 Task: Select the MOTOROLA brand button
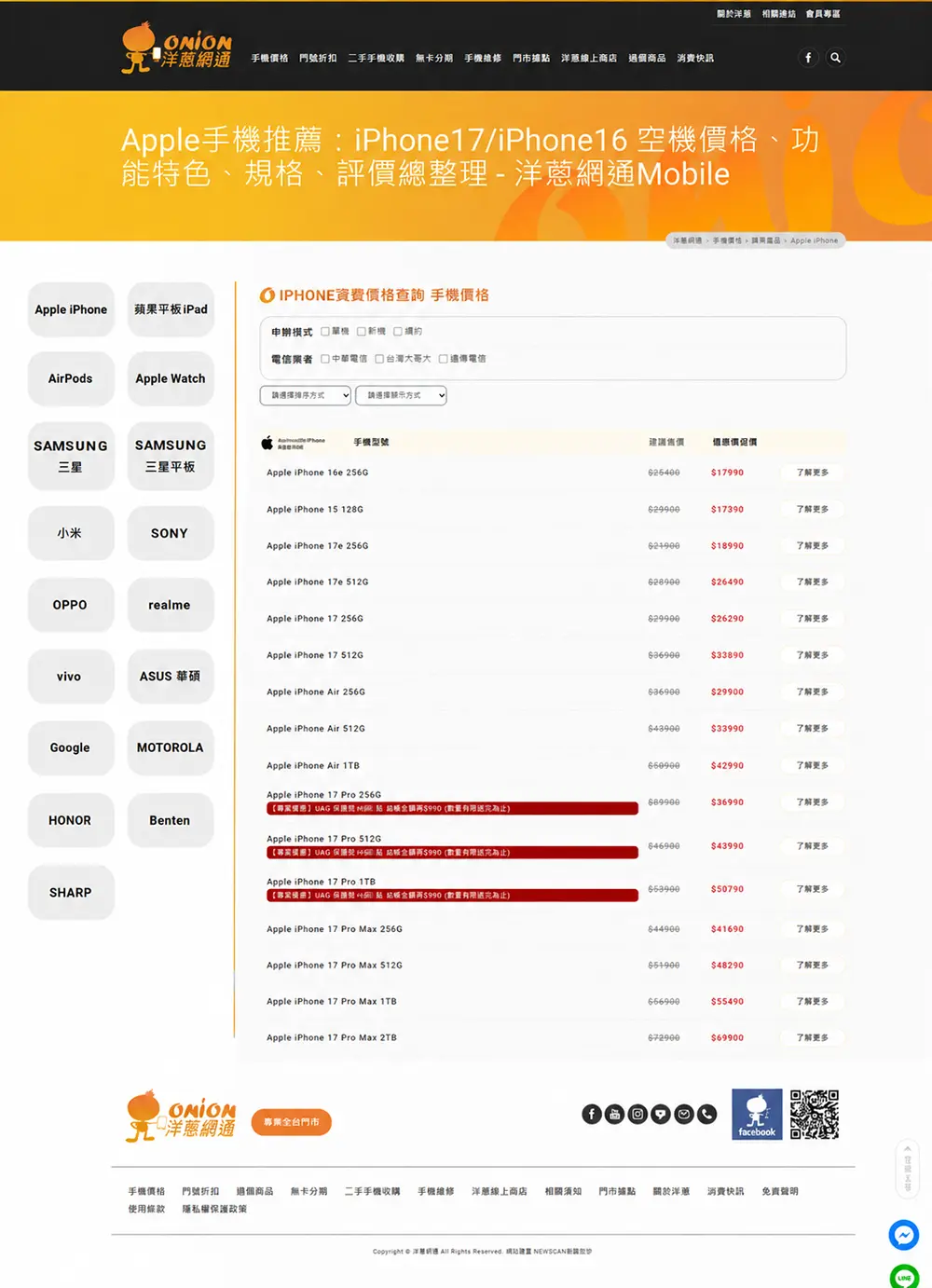pos(171,747)
